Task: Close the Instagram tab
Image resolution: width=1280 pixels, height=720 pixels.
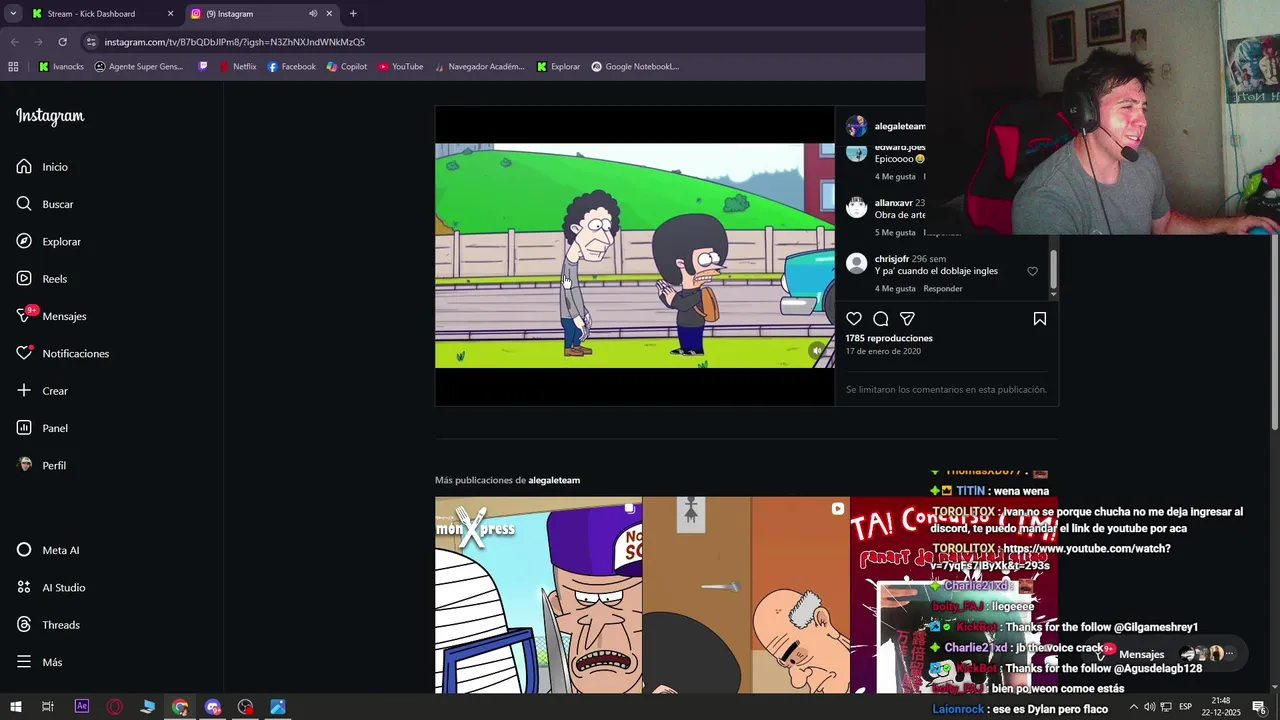Action: pos(329,14)
